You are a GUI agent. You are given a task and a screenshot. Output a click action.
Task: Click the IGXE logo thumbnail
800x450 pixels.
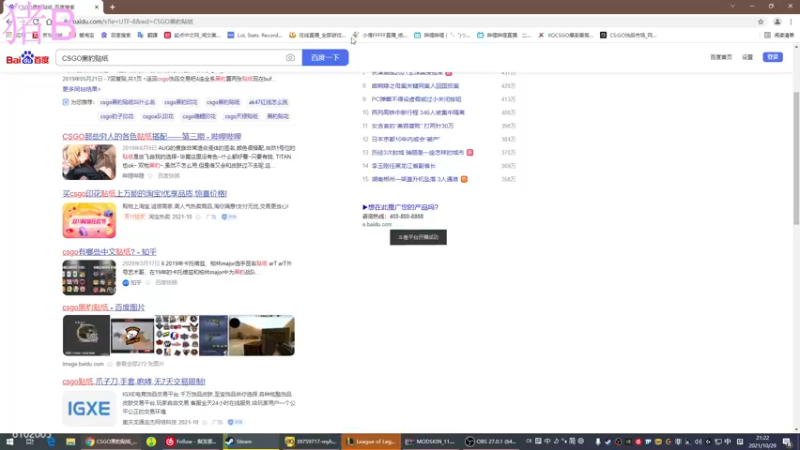[89, 408]
